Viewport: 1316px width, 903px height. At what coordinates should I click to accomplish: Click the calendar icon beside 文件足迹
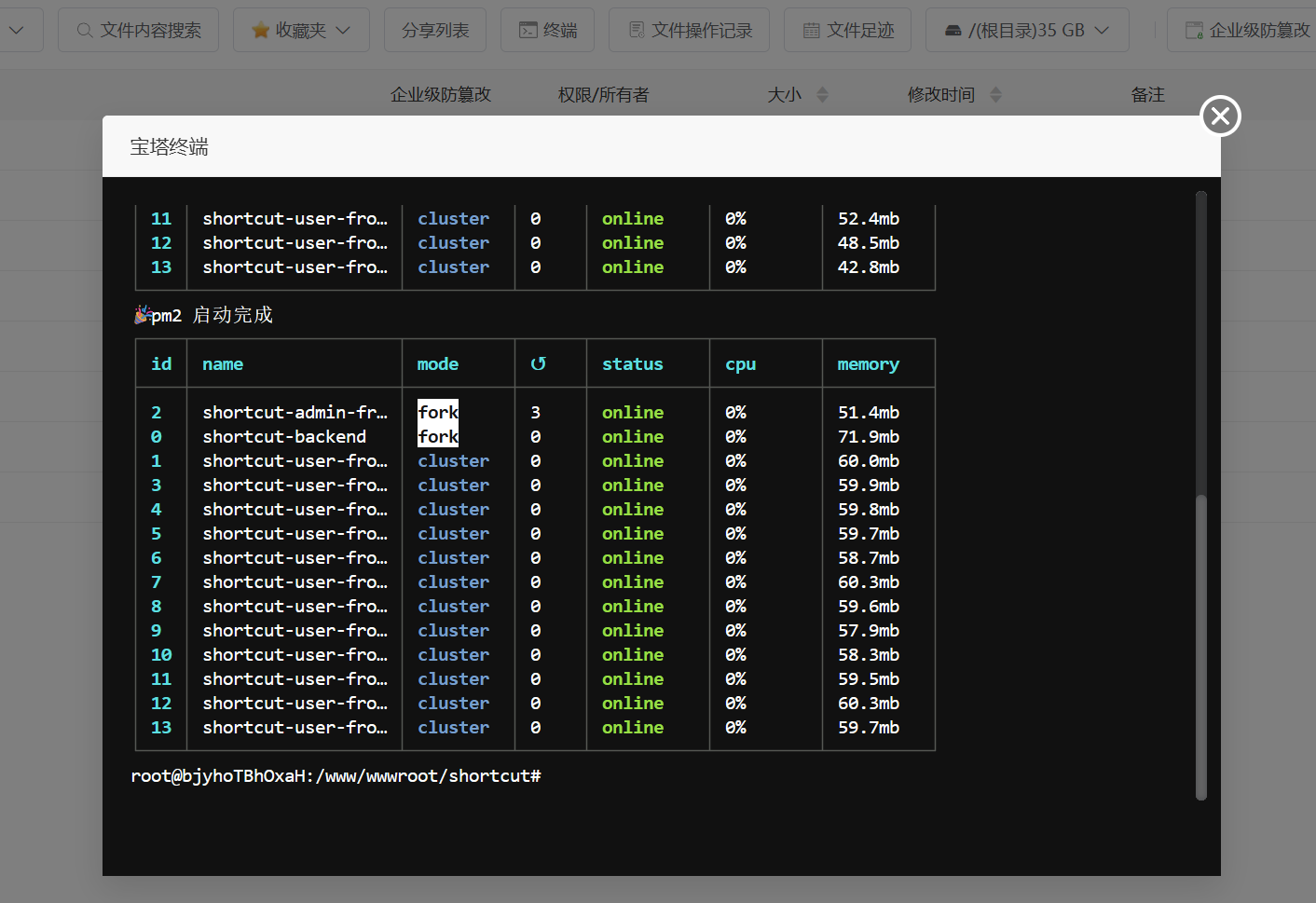click(812, 31)
